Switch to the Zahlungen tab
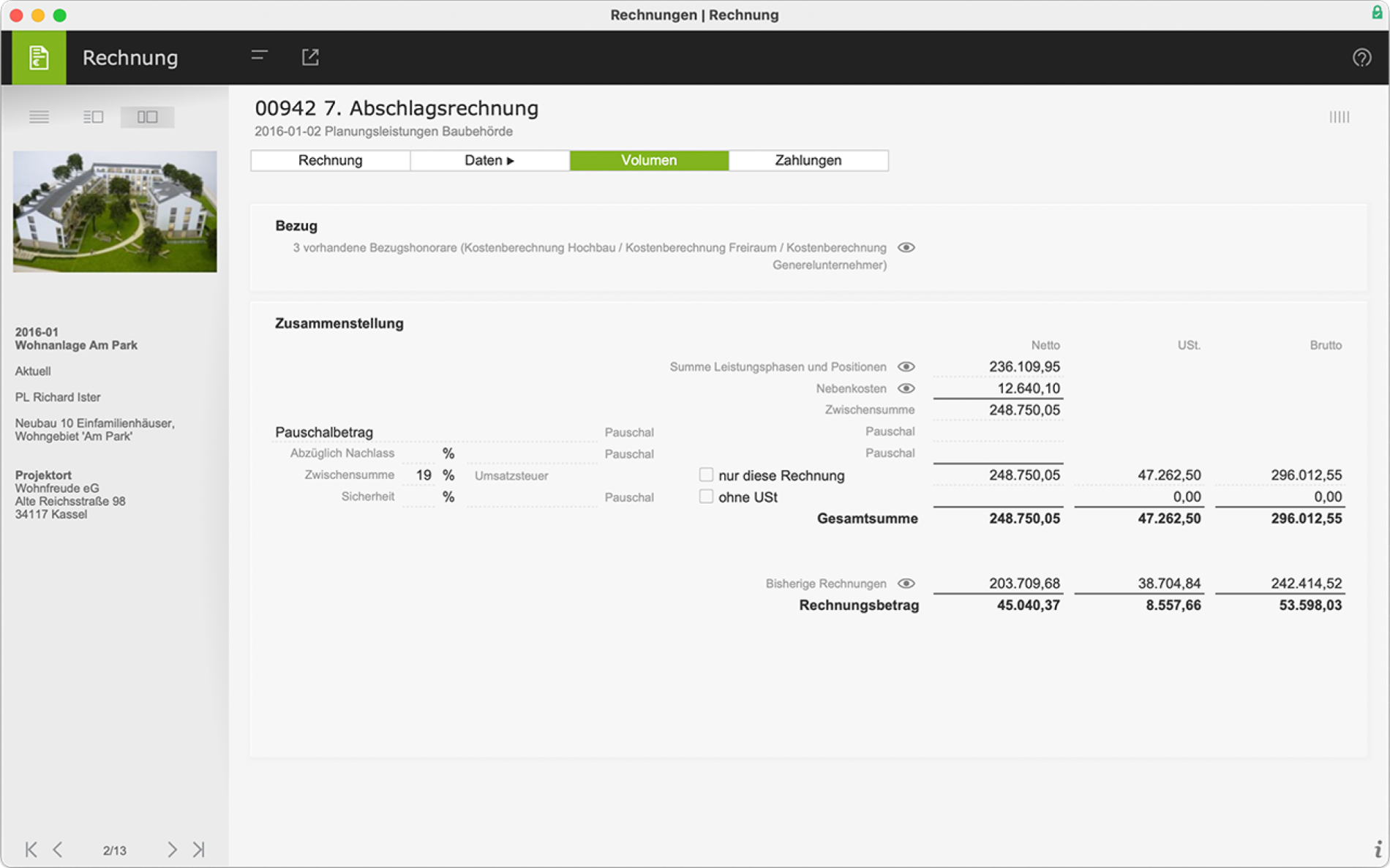Screen dimensions: 1390x868 point(808,160)
